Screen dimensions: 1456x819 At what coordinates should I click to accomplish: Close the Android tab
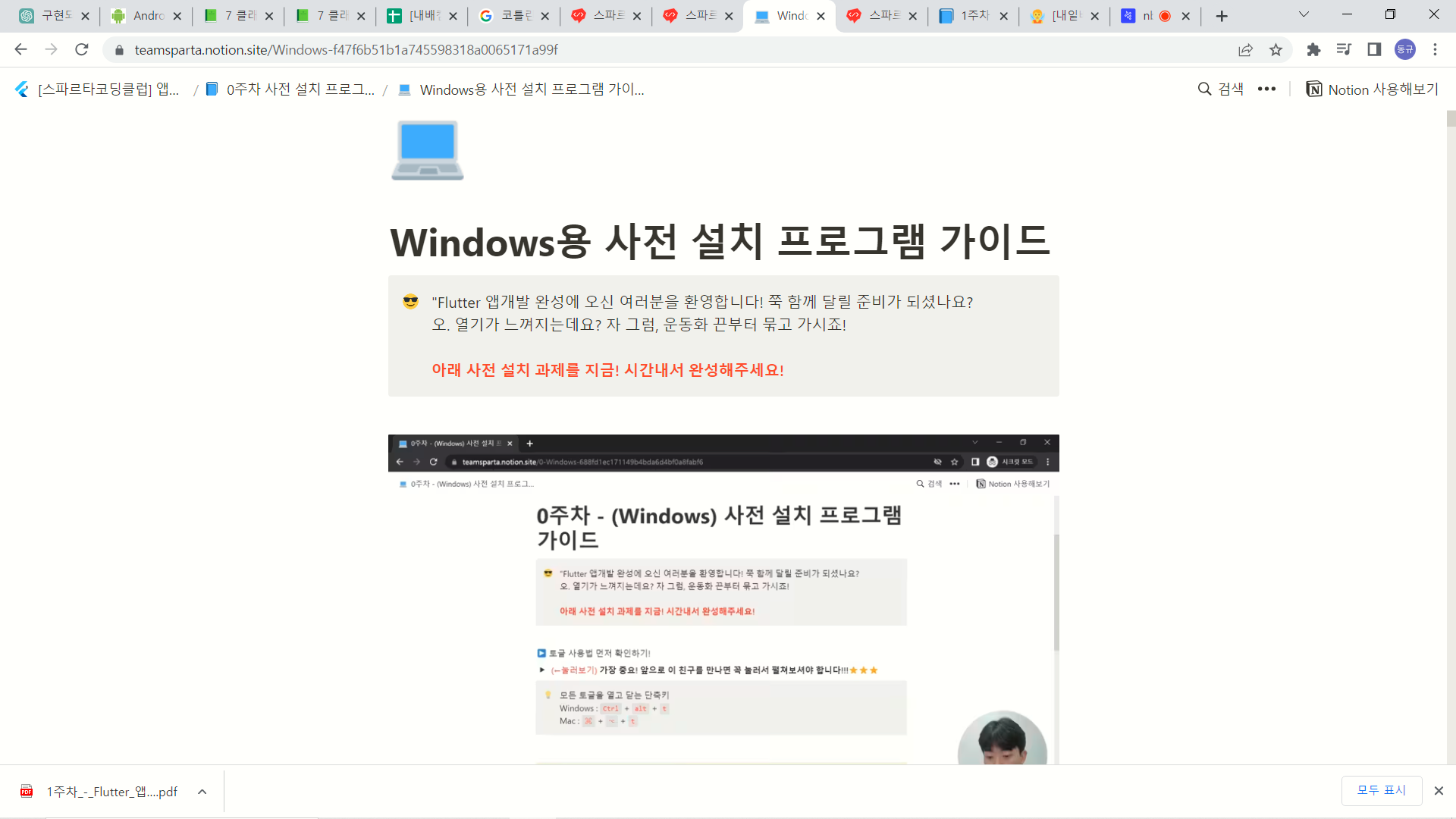tap(177, 16)
